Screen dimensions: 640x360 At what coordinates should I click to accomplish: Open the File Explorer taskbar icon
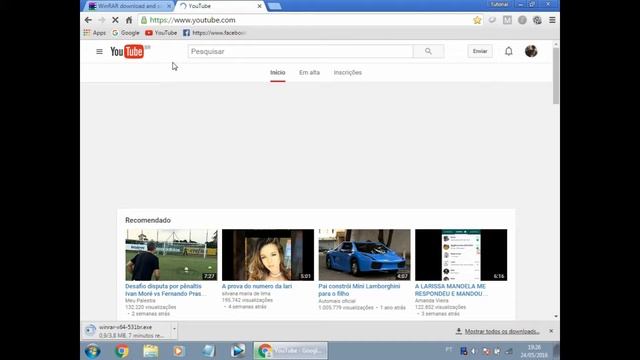[x=151, y=351]
